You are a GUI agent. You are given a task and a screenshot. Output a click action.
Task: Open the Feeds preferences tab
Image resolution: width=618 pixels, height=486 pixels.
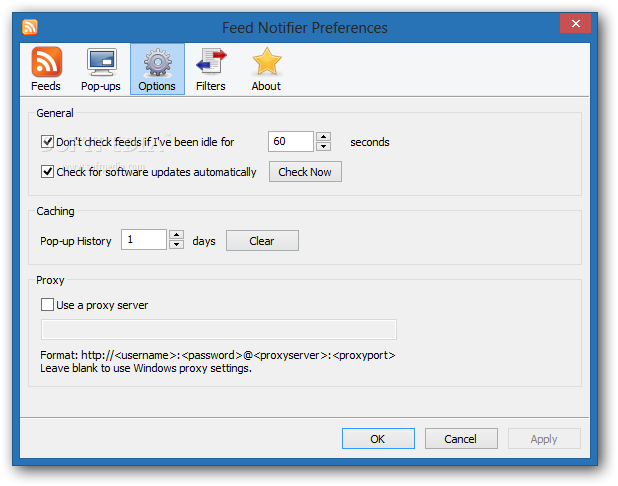(x=46, y=69)
